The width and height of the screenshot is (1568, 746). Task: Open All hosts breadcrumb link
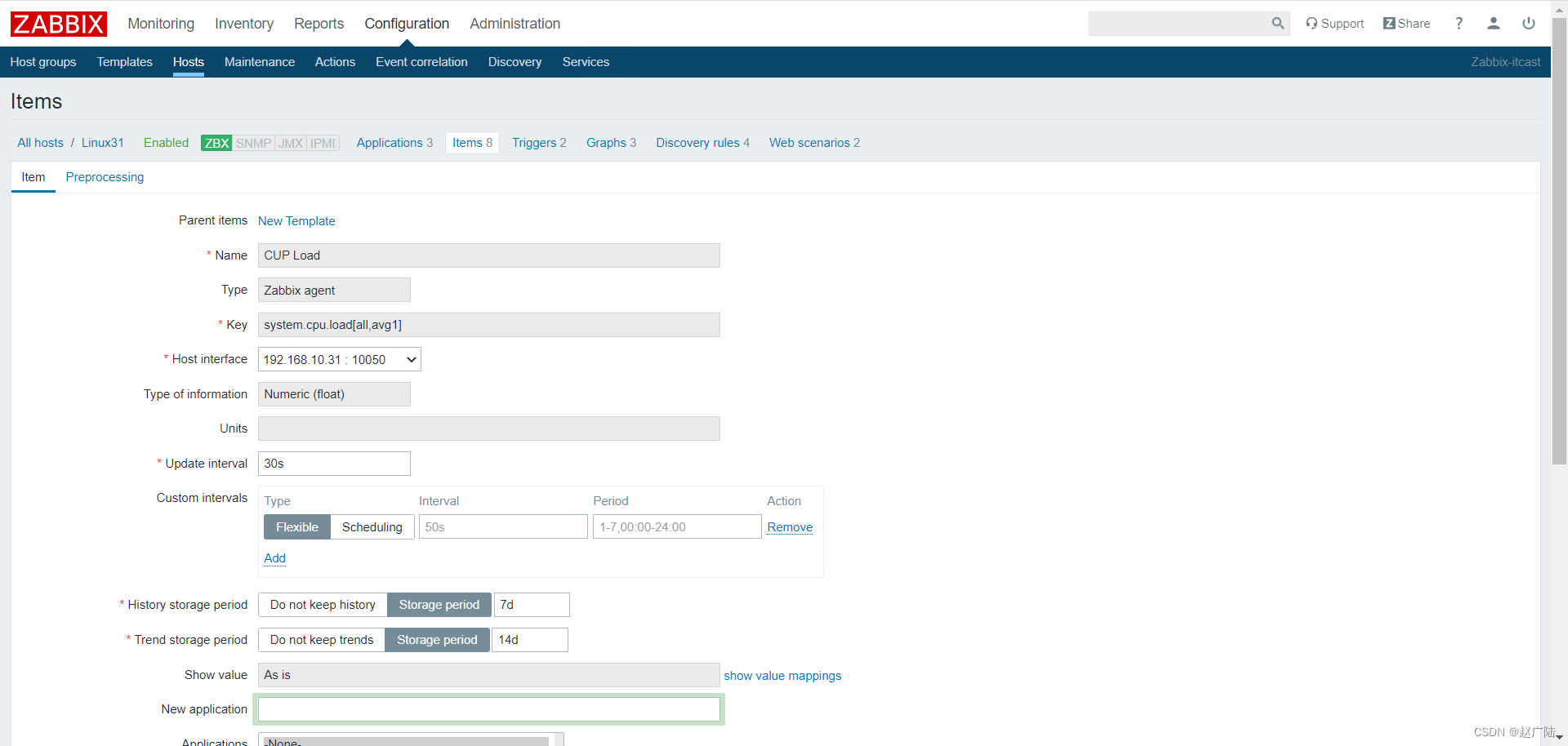pyautogui.click(x=40, y=143)
